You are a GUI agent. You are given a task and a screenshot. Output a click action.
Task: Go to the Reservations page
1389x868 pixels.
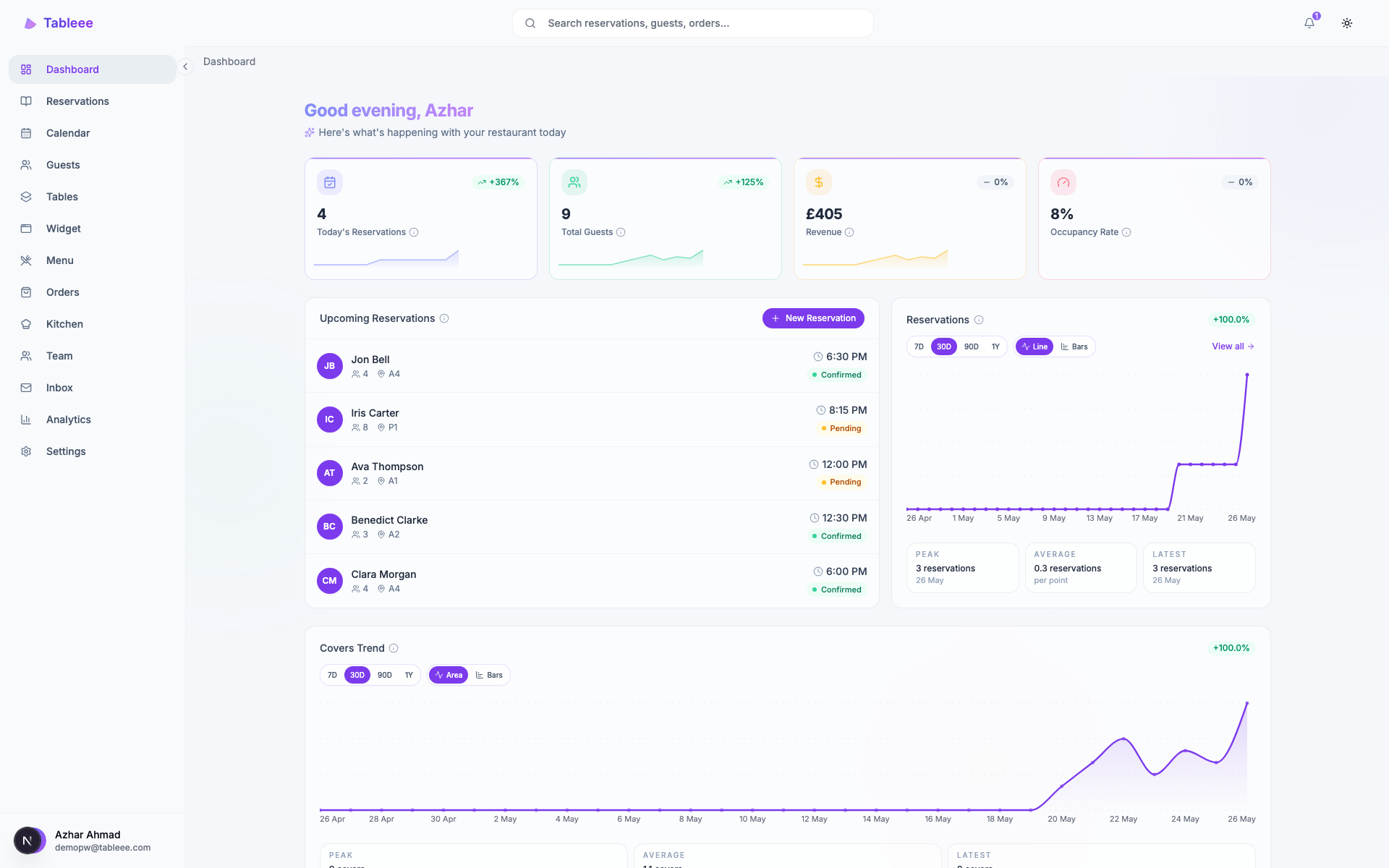click(93, 101)
